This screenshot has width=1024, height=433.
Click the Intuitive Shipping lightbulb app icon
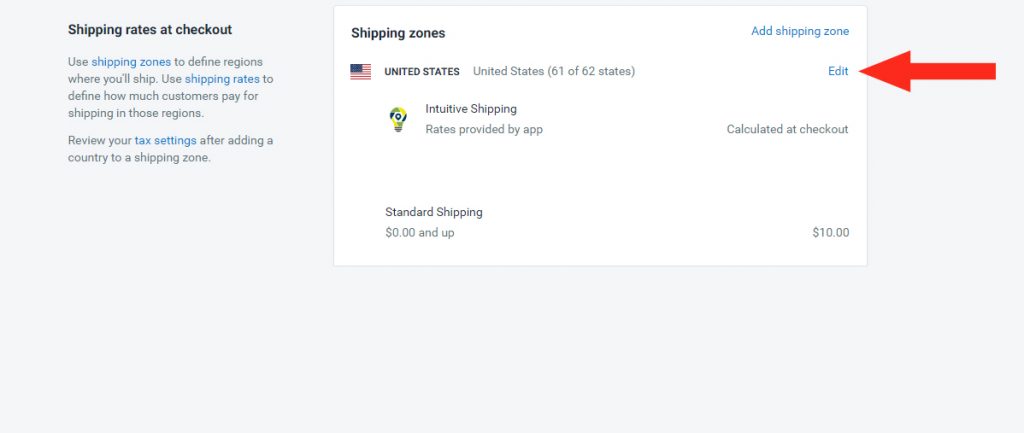398,120
